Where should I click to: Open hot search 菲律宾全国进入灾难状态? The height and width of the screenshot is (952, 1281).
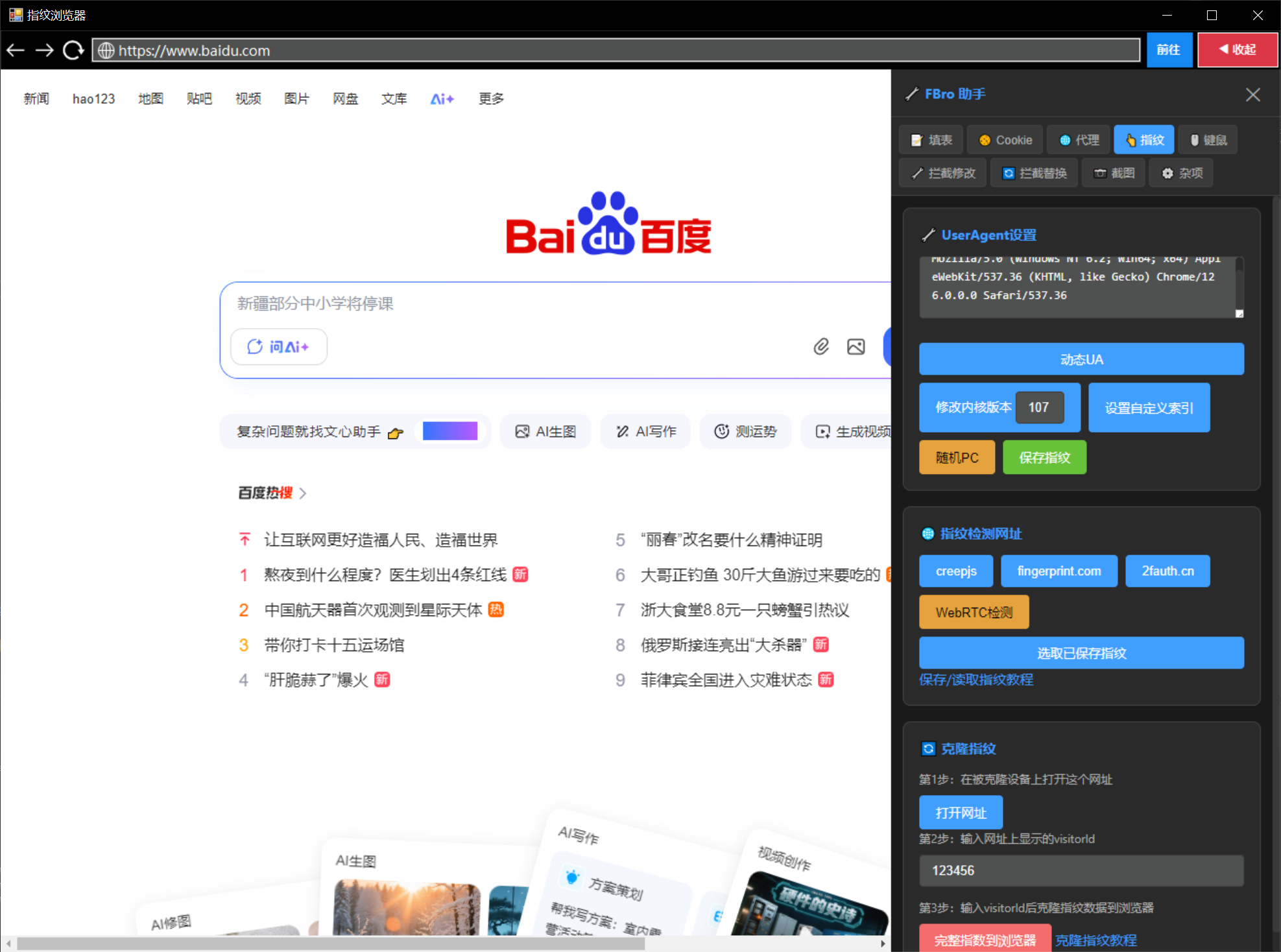726,680
